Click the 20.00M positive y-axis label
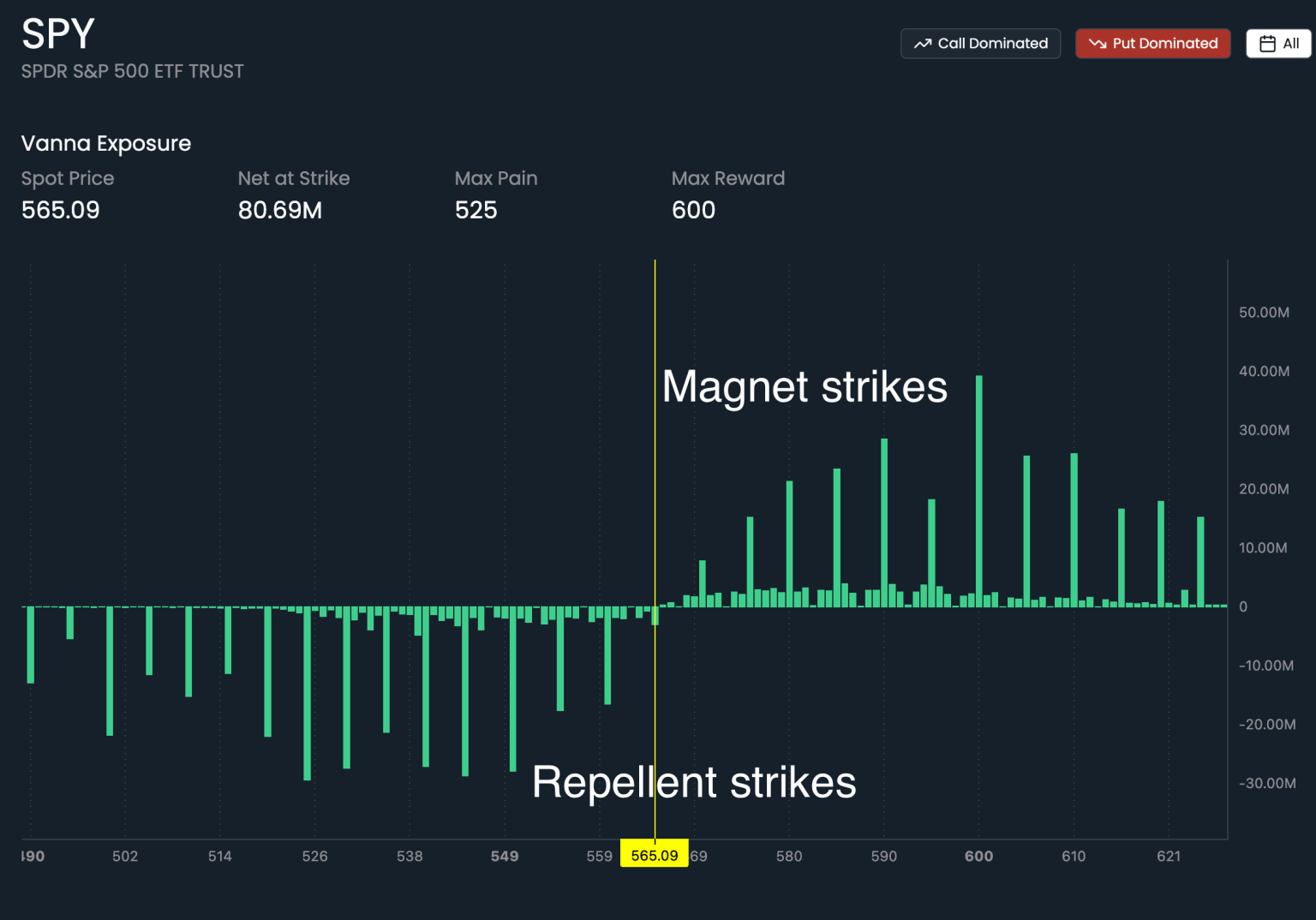The height and width of the screenshot is (920, 1316). (1264, 489)
